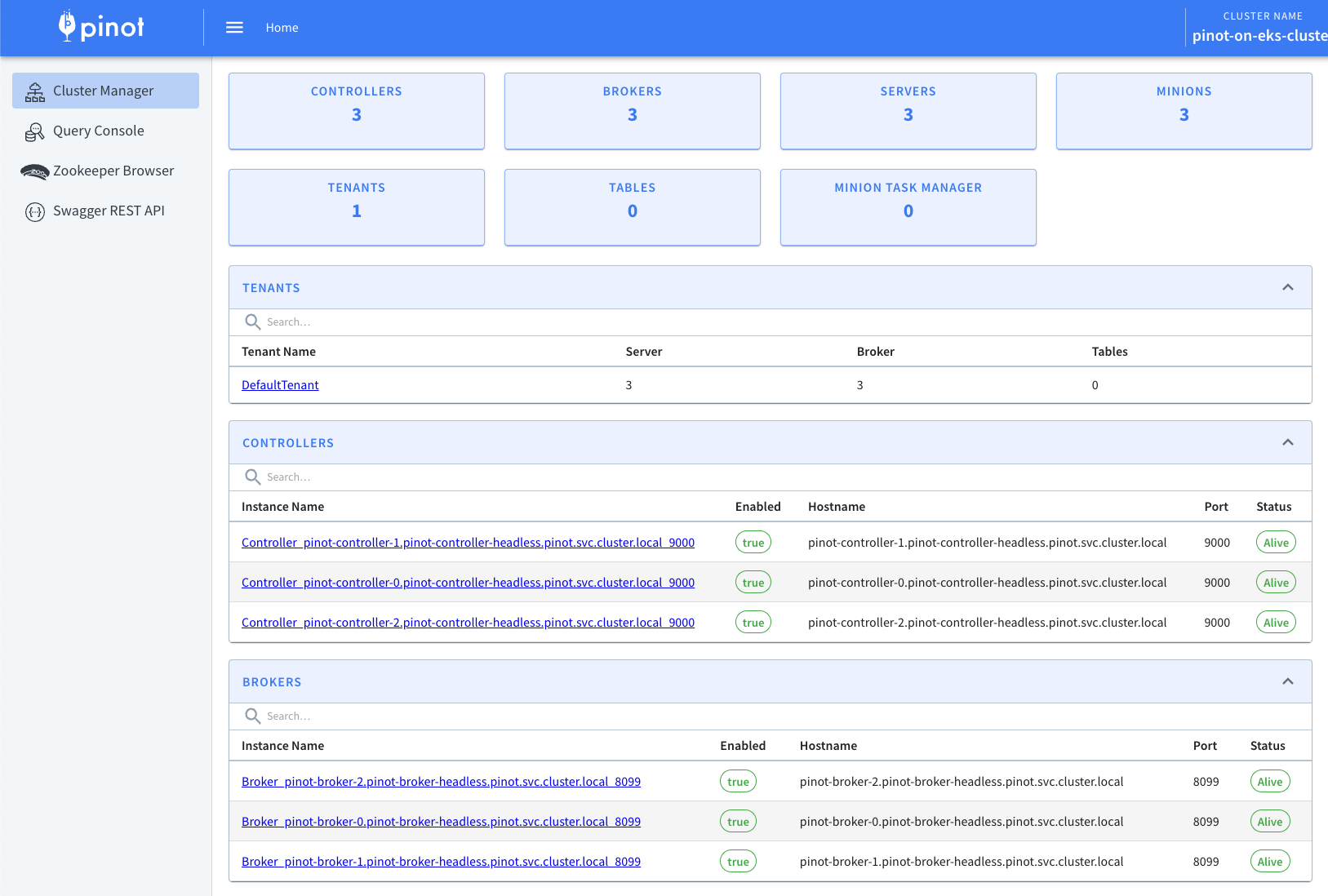The image size is (1328, 896).
Task: Open the Brokers summary card
Action: pos(633,111)
